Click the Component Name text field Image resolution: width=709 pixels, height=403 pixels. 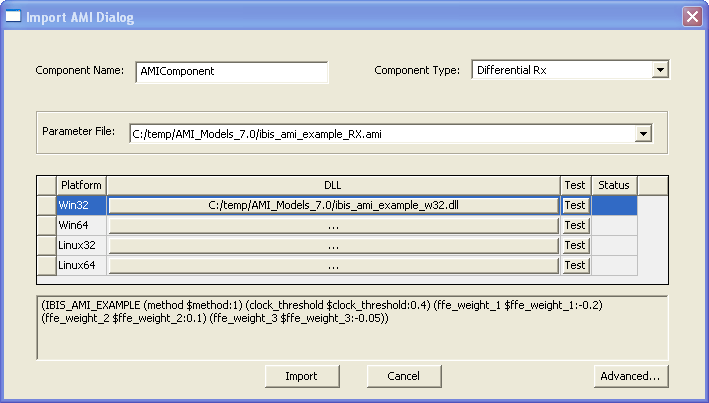pos(232,72)
